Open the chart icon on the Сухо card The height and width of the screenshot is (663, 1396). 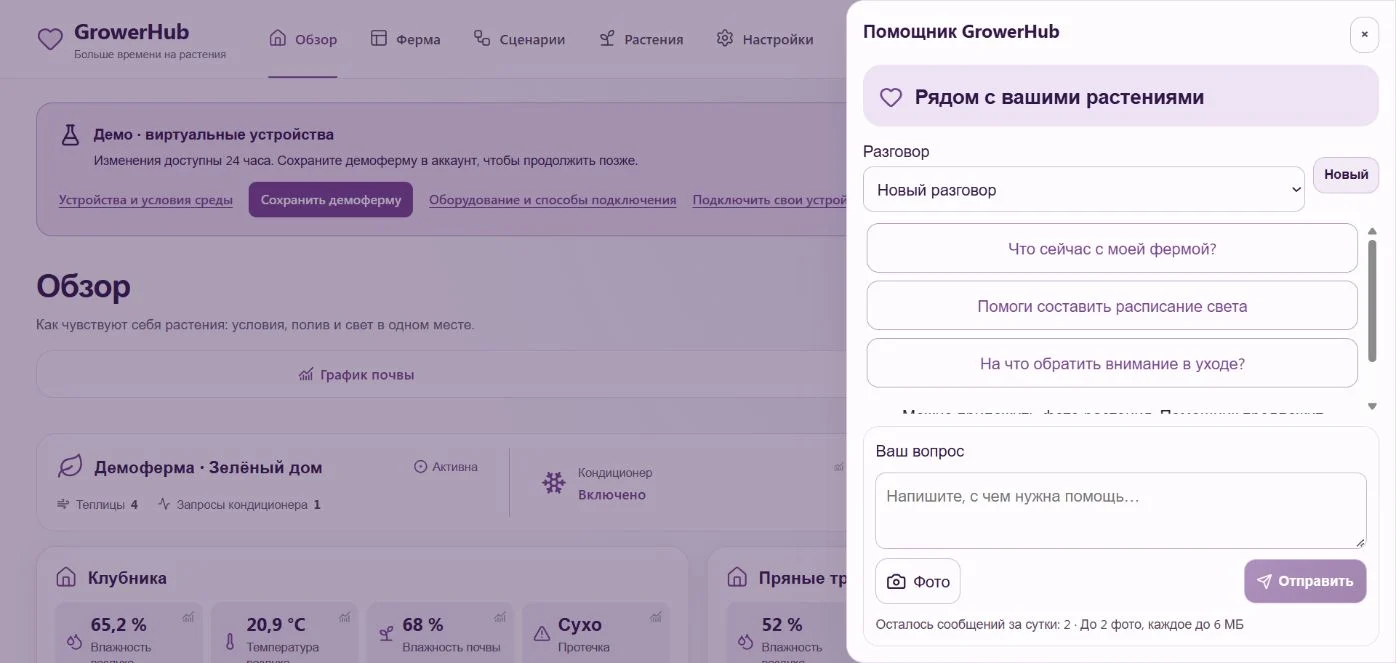[x=657, y=617]
